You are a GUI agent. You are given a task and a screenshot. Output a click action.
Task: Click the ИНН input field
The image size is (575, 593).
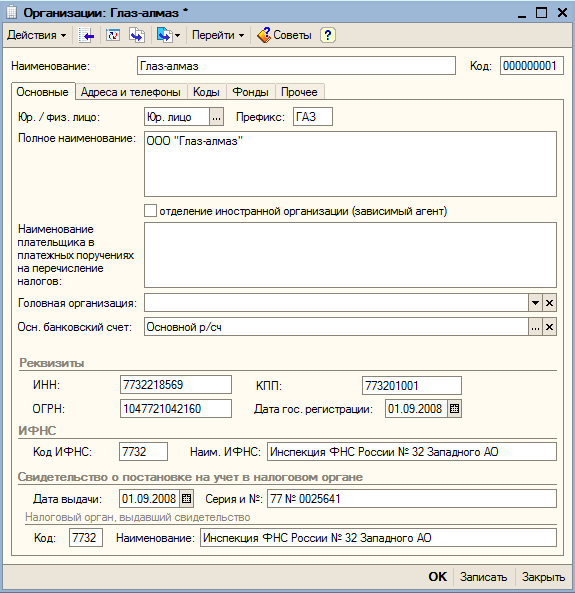[x=176, y=385]
